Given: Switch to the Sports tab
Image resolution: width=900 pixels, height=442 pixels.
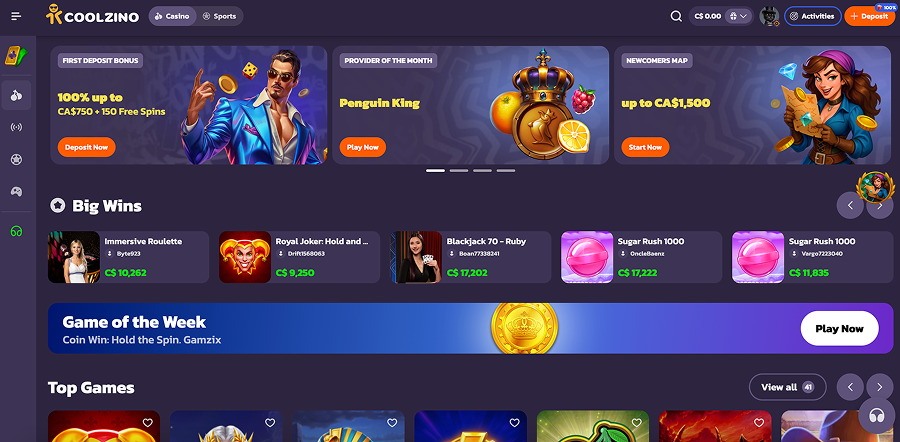Looking at the screenshot, I should point(219,16).
